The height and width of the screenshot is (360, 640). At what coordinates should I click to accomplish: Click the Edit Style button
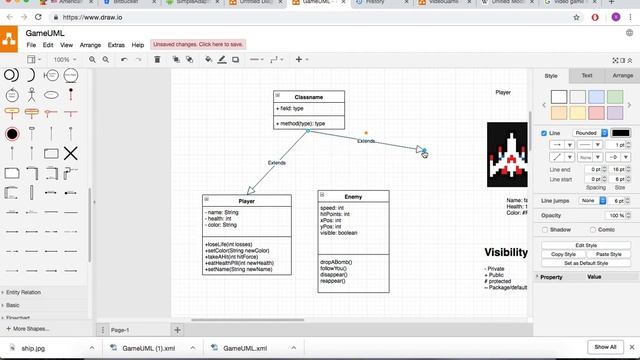tap(586, 245)
